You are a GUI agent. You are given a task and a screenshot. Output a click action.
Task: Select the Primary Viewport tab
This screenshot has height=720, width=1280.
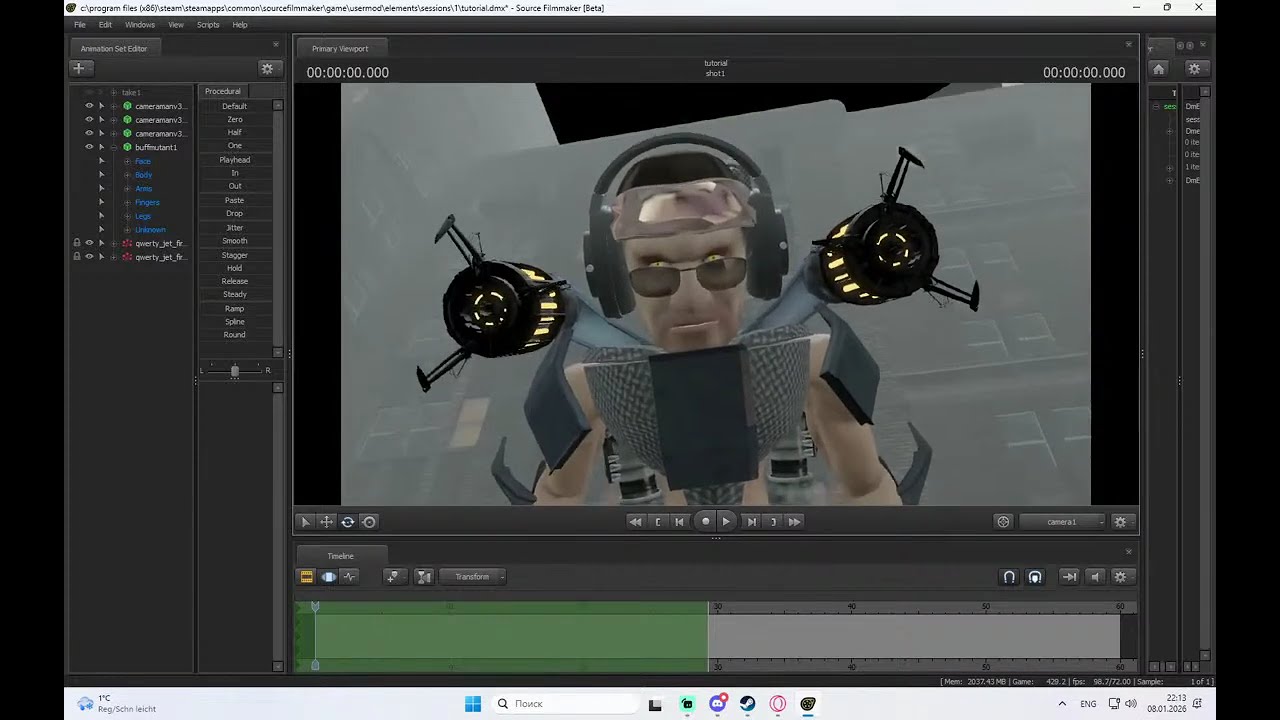coord(340,48)
